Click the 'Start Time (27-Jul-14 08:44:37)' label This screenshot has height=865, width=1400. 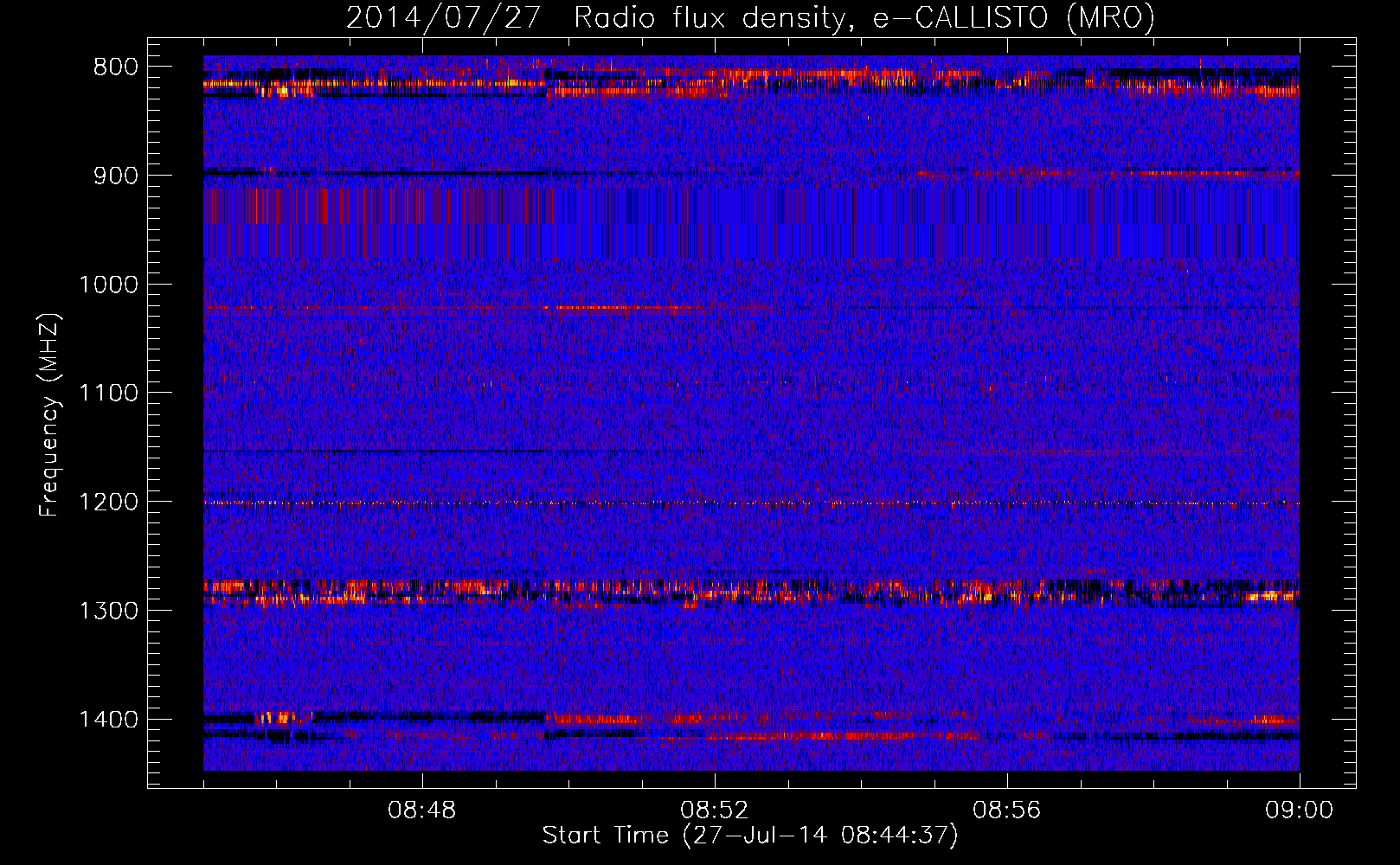click(750, 836)
